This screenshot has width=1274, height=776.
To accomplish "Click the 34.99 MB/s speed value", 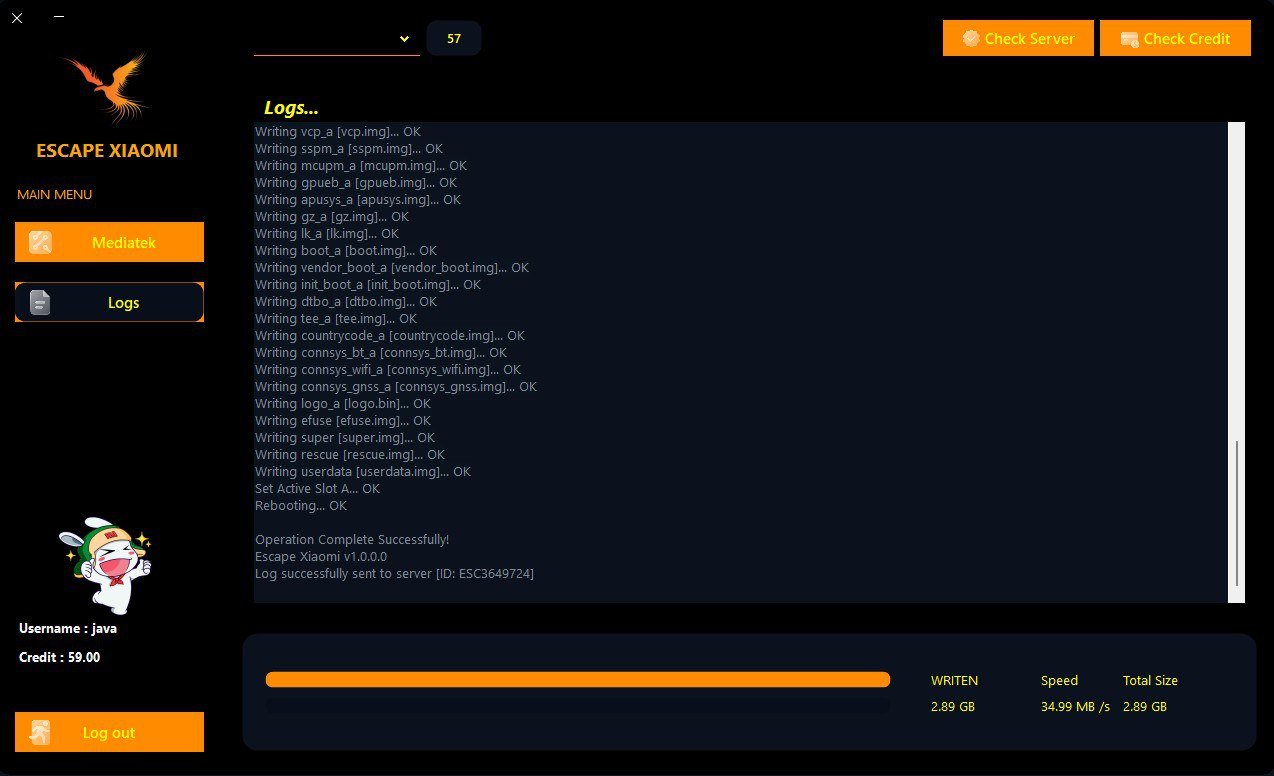I will pos(1075,707).
